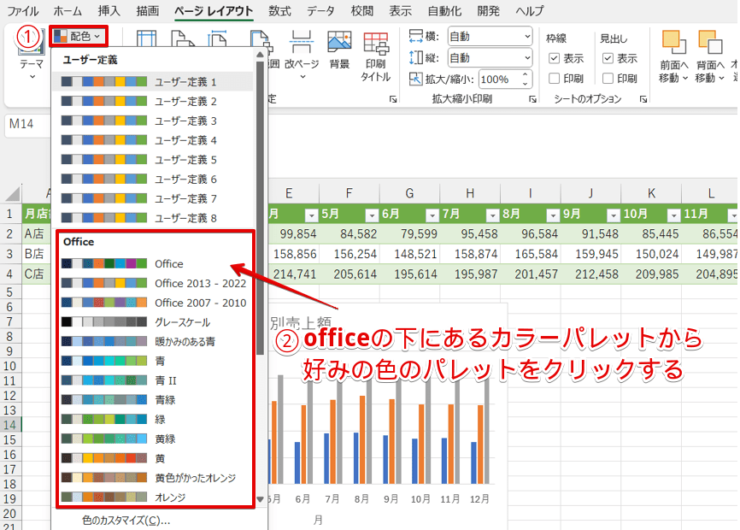Open the ファイル (File) menu tab
This screenshot has height=530, width=740.
click(23, 11)
